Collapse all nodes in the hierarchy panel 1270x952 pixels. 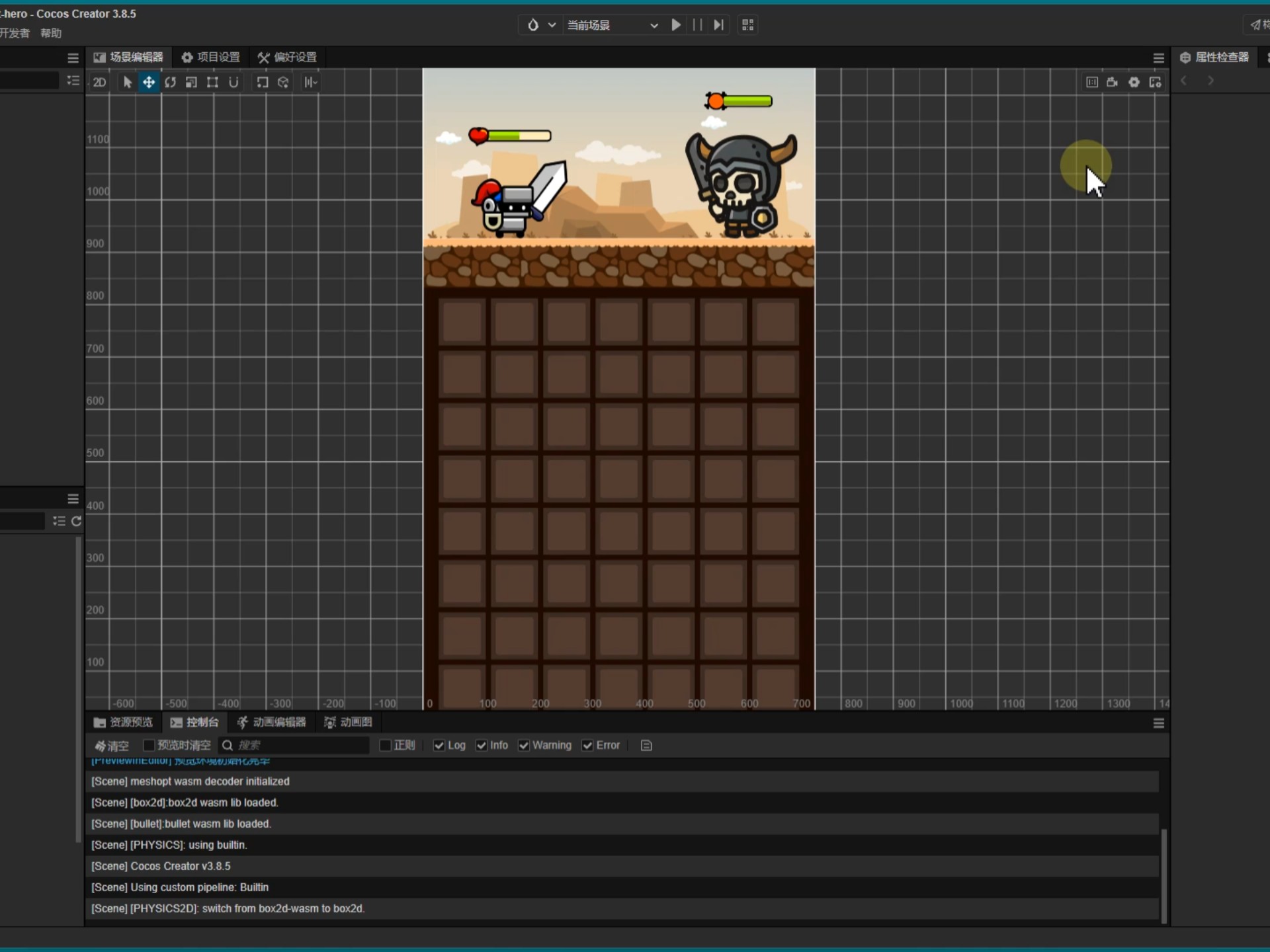pyautogui.click(x=73, y=81)
